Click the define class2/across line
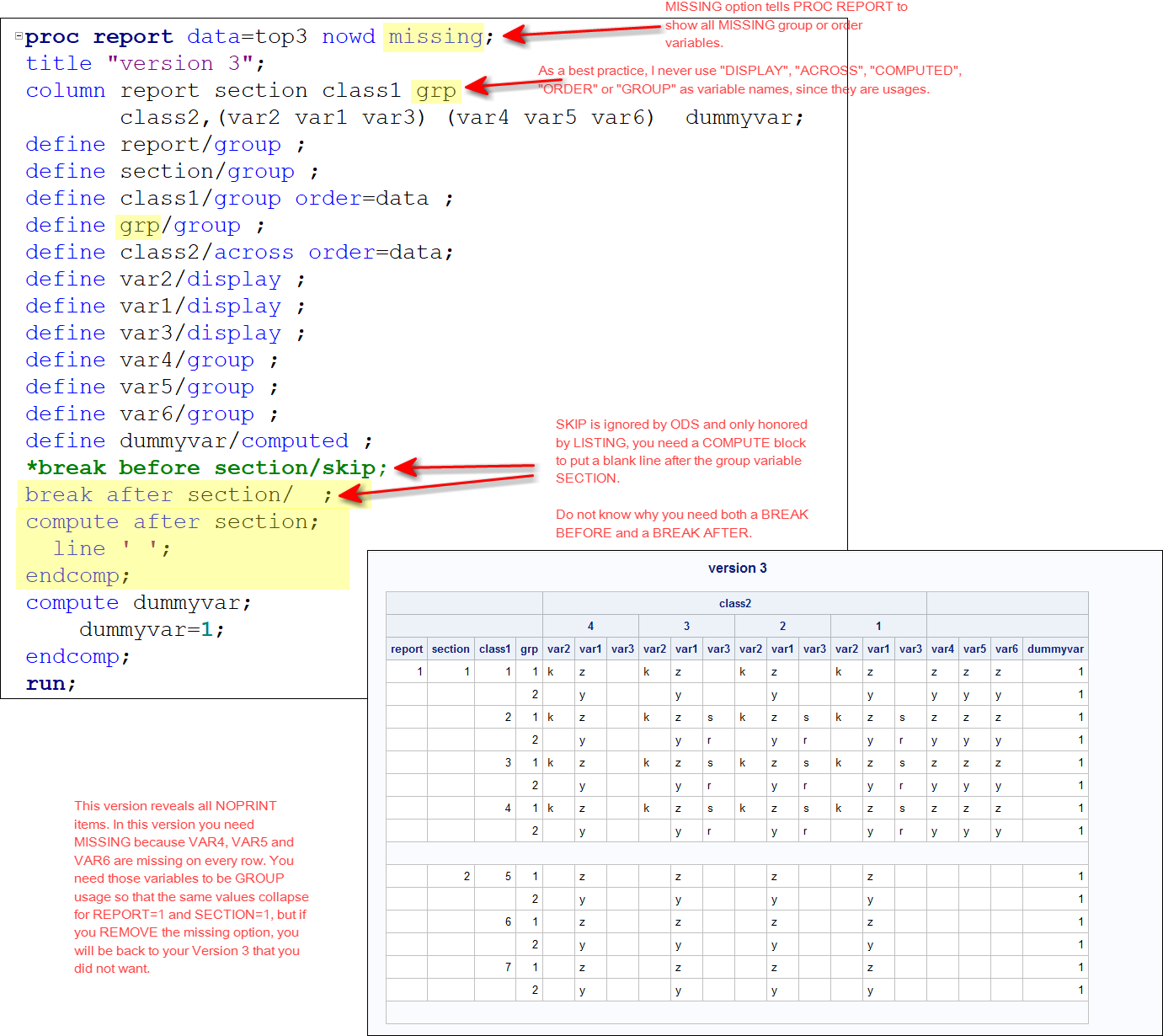1163x1036 pixels. (x=239, y=253)
